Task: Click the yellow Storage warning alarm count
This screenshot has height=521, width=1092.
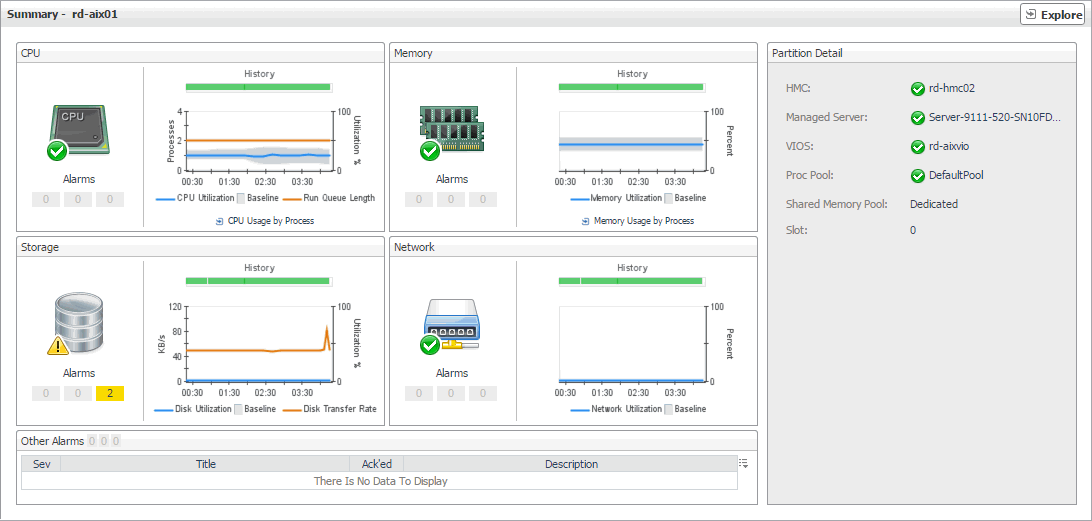Action: [109, 393]
